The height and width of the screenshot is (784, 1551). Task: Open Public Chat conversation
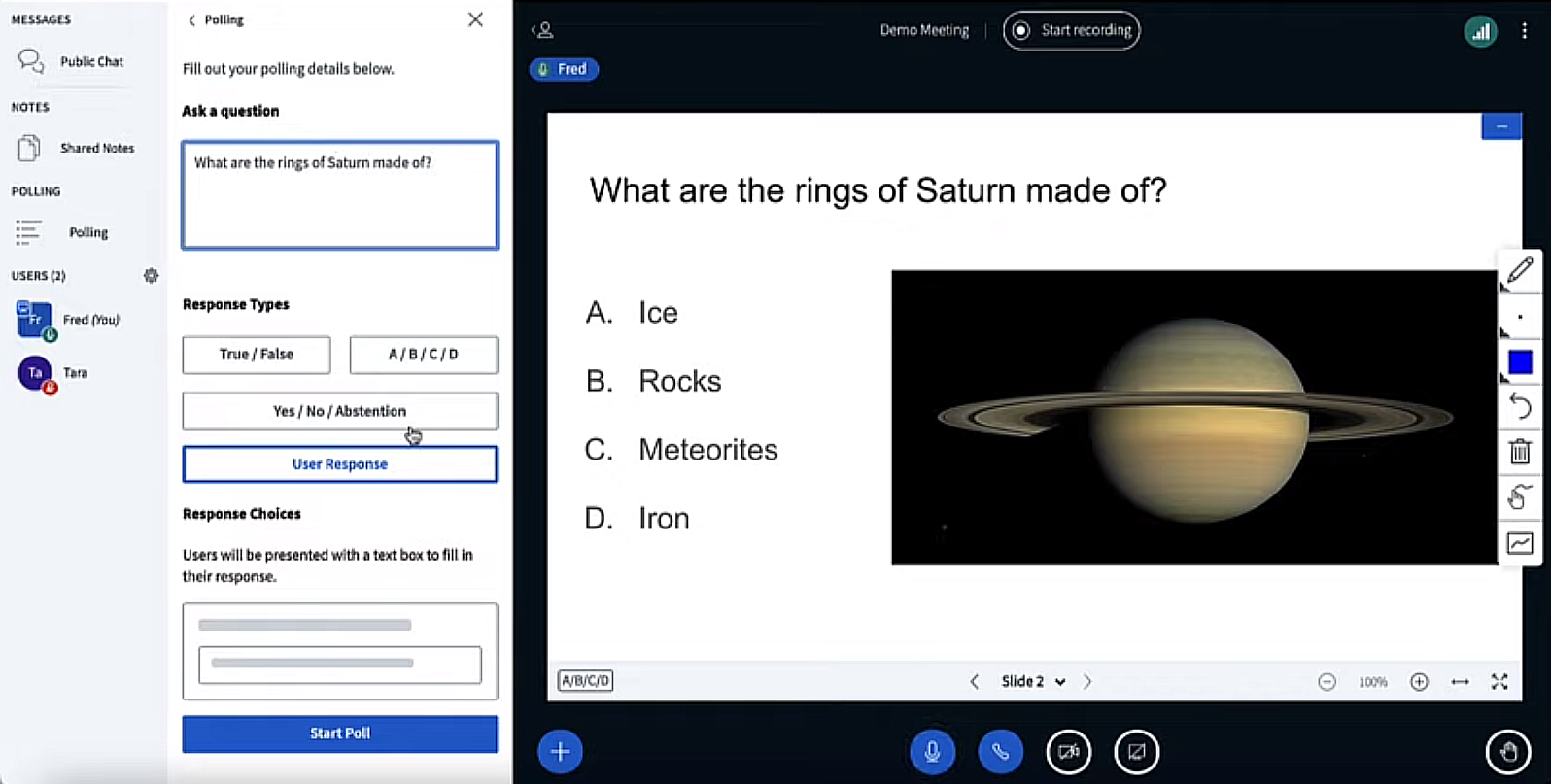73,61
